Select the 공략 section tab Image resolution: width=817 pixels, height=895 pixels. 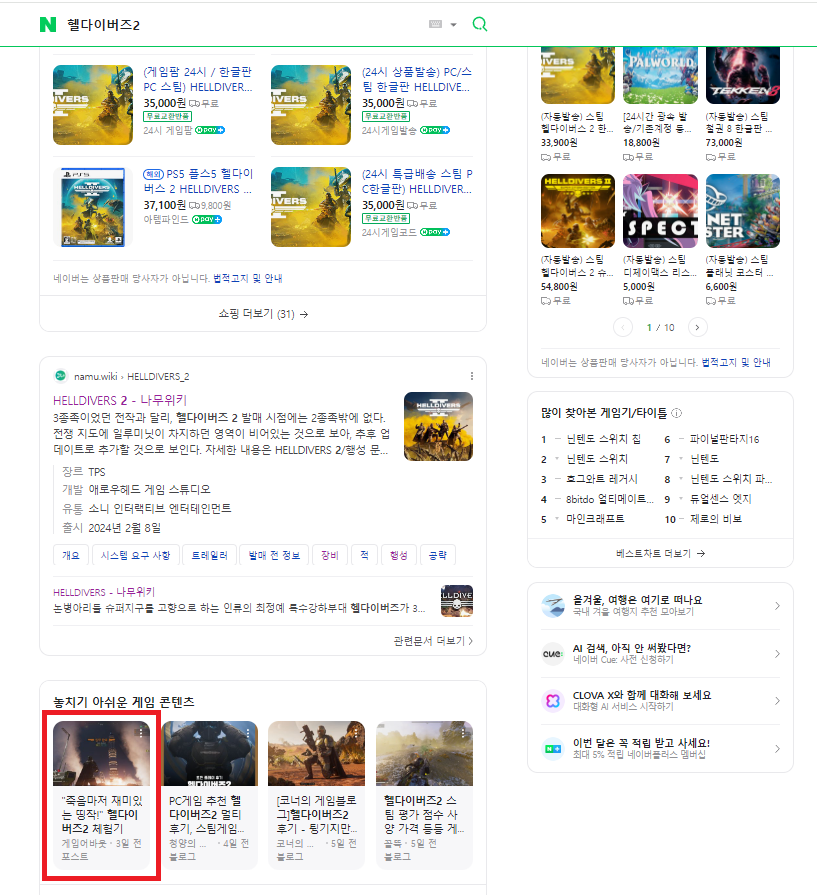coord(437,555)
